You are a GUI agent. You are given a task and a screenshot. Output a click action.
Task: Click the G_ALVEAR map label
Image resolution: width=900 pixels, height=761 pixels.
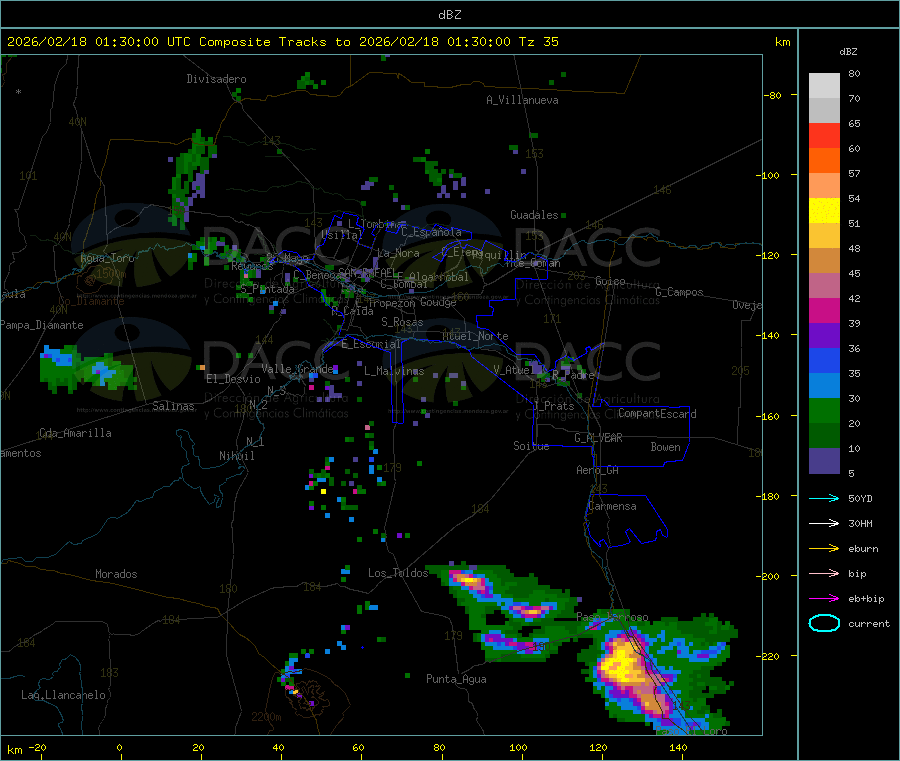pyautogui.click(x=598, y=438)
